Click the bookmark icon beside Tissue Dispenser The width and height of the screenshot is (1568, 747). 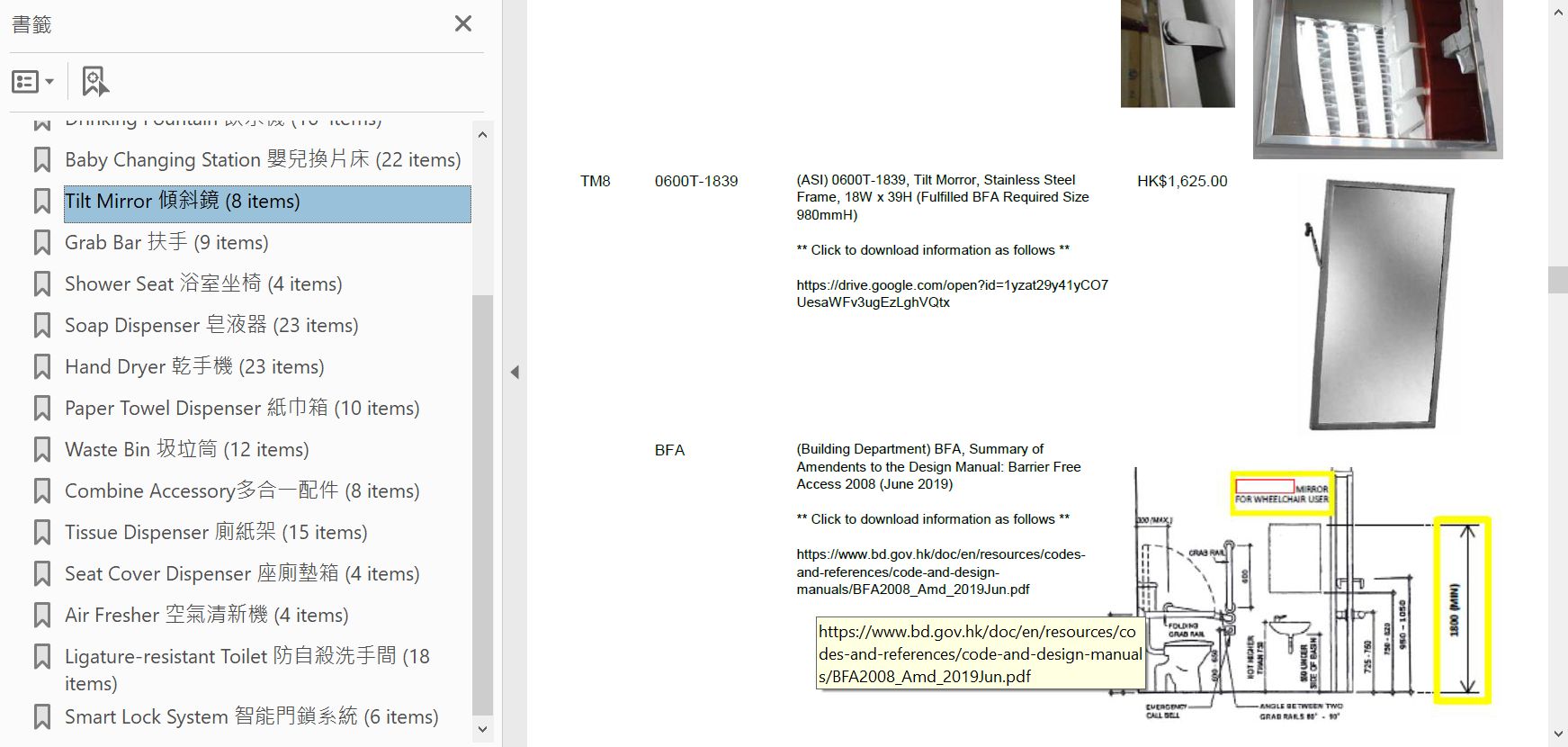(41, 533)
